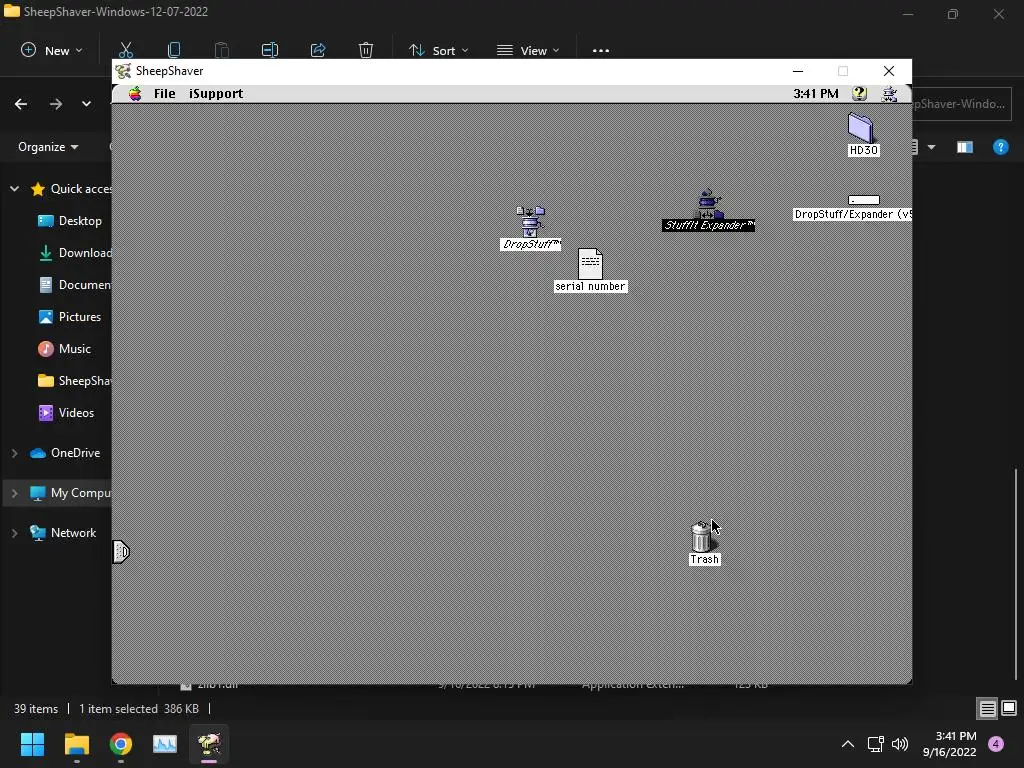Click the Paste icon in File Explorer
The height and width of the screenshot is (768, 1024).
point(222,50)
